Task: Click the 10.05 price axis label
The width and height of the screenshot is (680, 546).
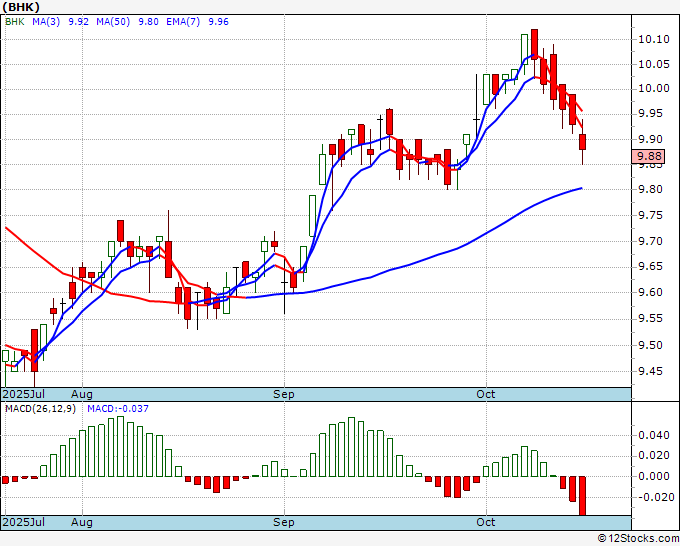Action: pos(654,65)
